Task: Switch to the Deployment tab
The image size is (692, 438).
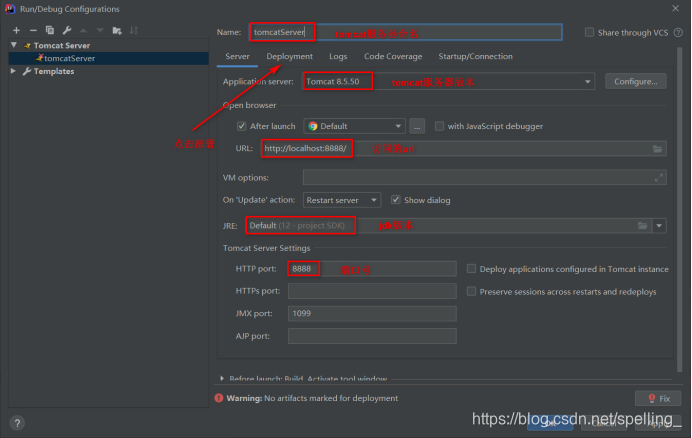Action: [x=290, y=57]
